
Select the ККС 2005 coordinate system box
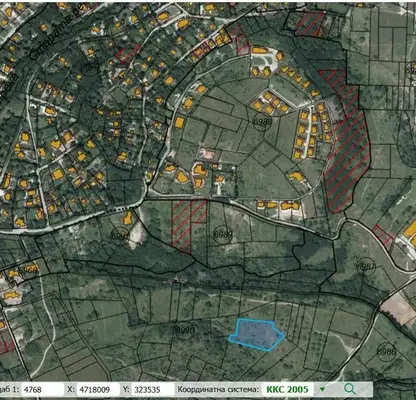287,389
